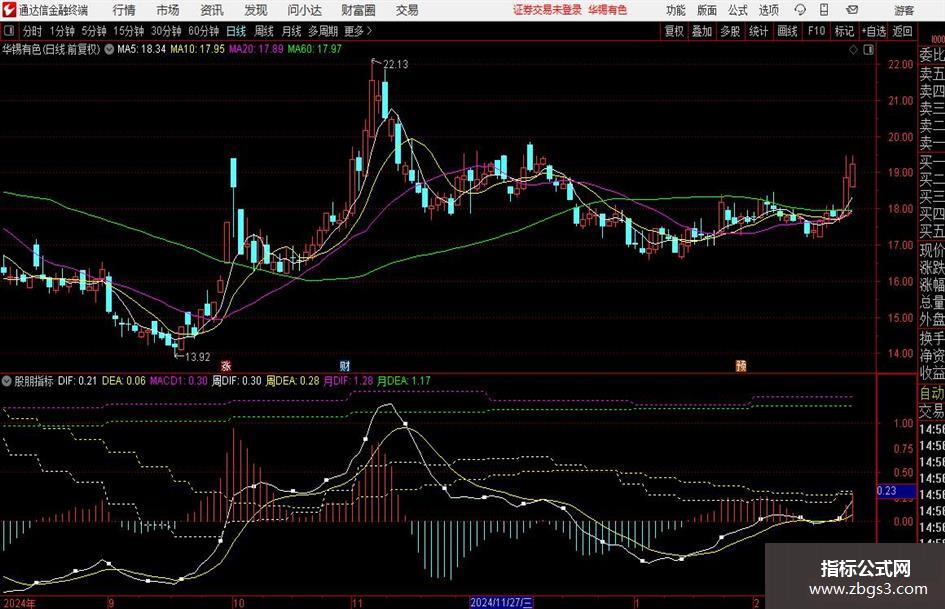Click the 预 forecast marker

coord(741,365)
